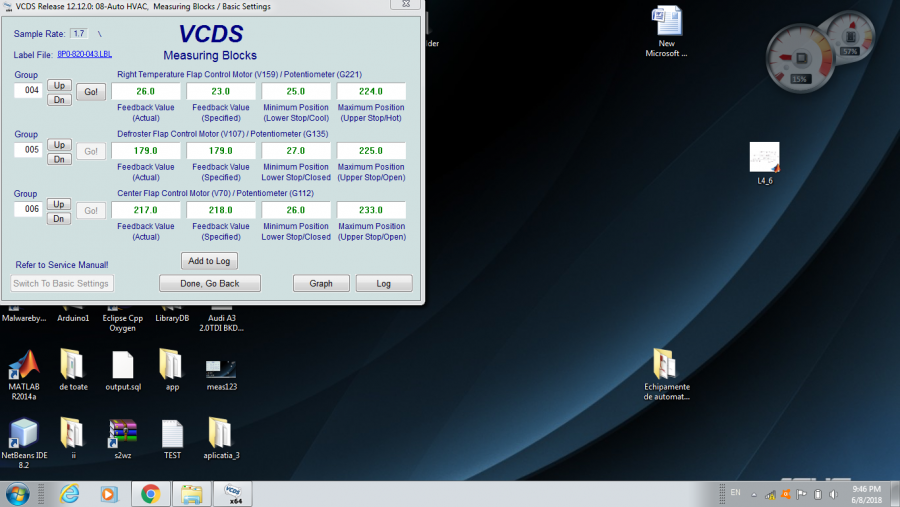Click the Done, Go Back button

pos(210,284)
